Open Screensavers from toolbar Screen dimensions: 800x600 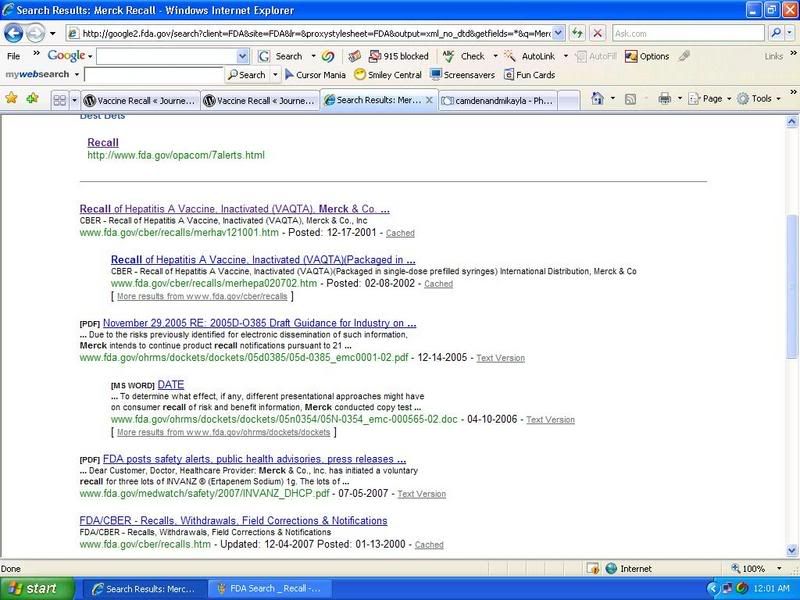point(463,74)
